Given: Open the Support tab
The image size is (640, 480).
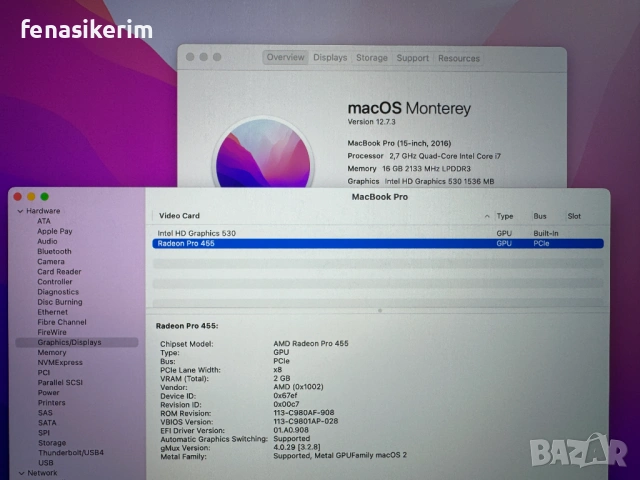Looking at the screenshot, I should [413, 58].
